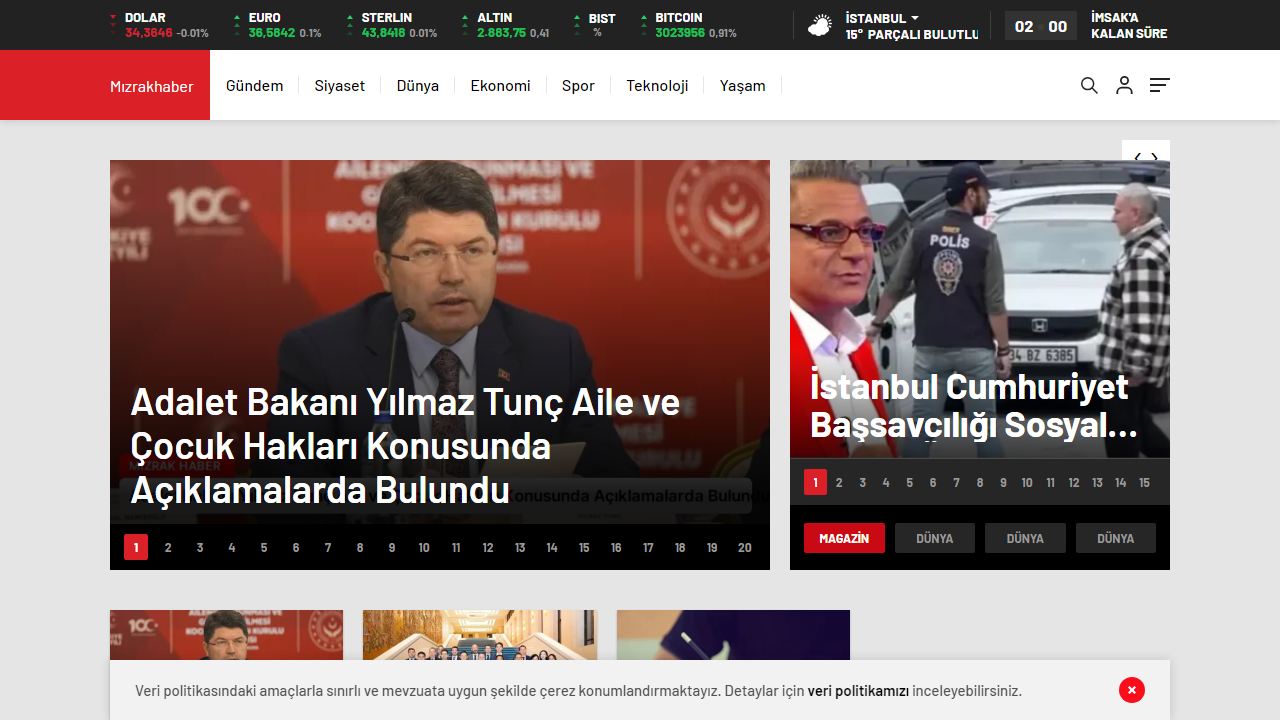Jump to slide 20 in main slider
Image resolution: width=1280 pixels, height=720 pixels.
[744, 547]
